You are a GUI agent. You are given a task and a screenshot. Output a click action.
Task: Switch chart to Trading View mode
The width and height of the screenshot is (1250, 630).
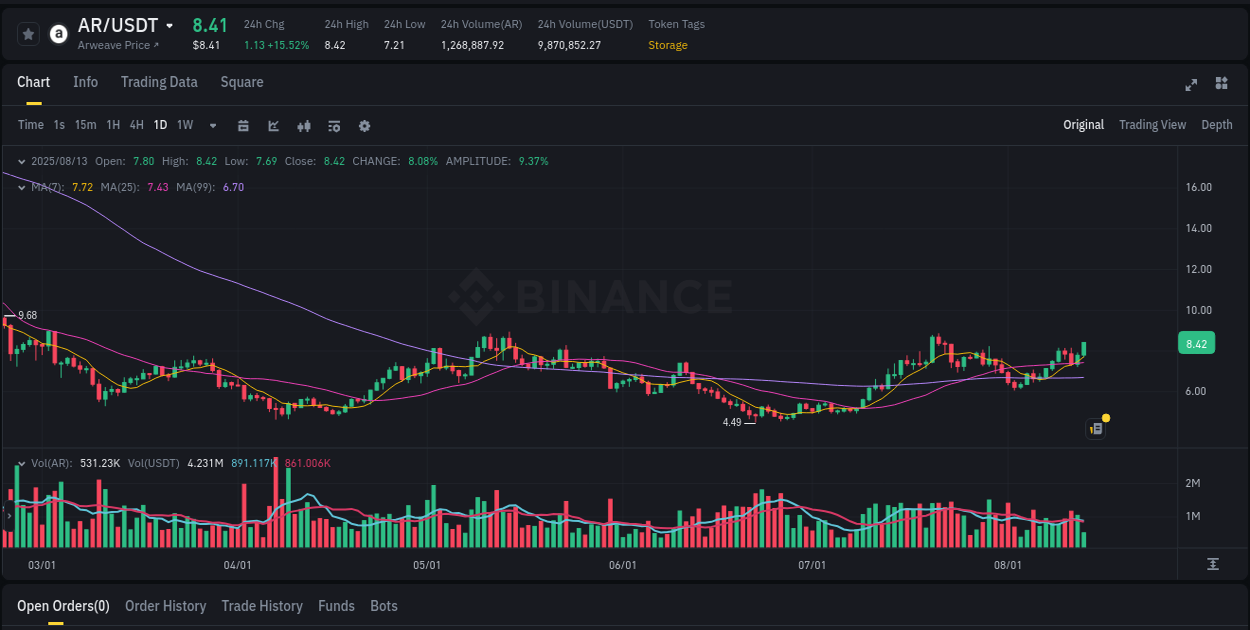1152,125
